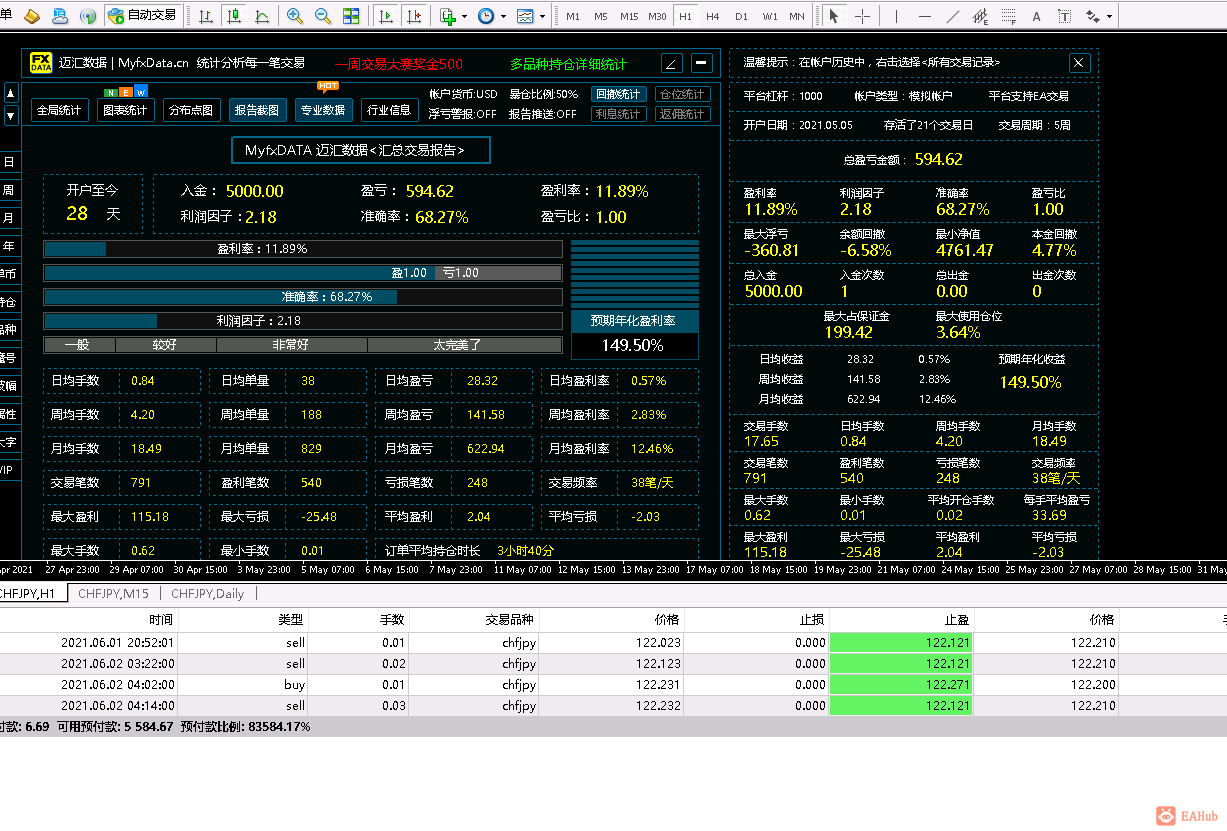Select the text A tool
The width and height of the screenshot is (1227, 831).
[x=1036, y=16]
